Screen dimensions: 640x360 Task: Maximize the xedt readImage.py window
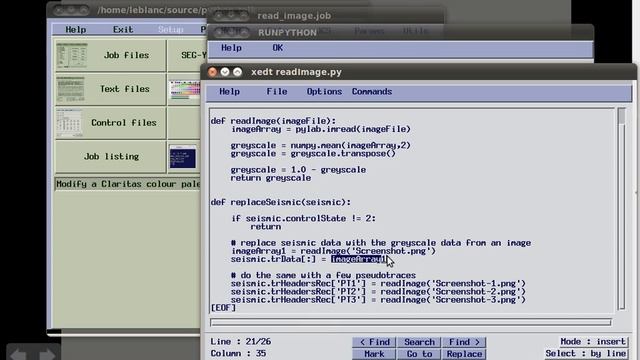(x=237, y=72)
